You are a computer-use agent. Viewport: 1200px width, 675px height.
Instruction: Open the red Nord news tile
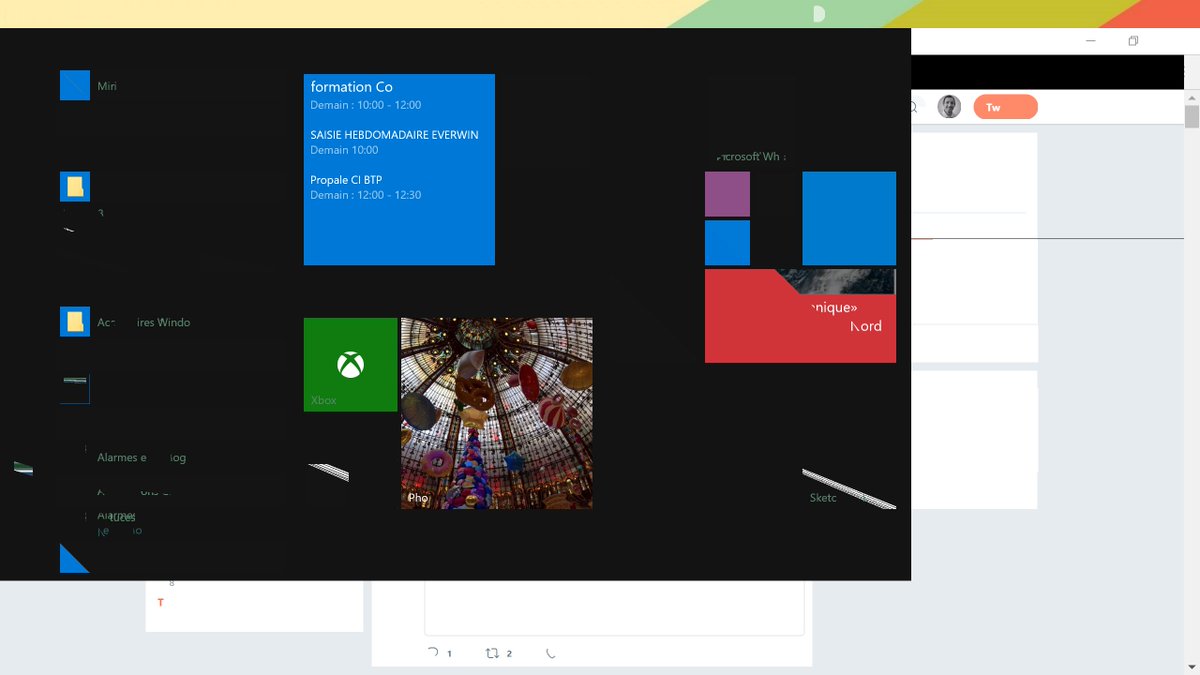click(800, 316)
